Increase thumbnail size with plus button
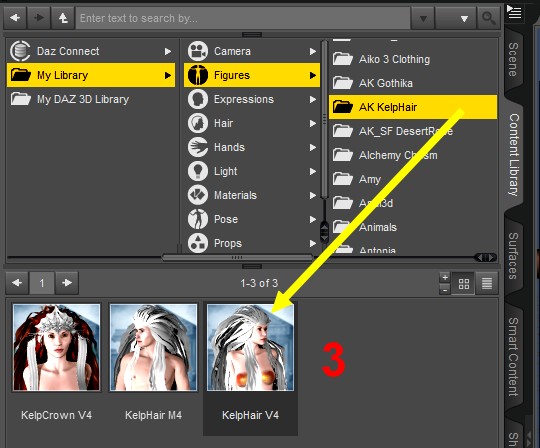 (445, 277)
